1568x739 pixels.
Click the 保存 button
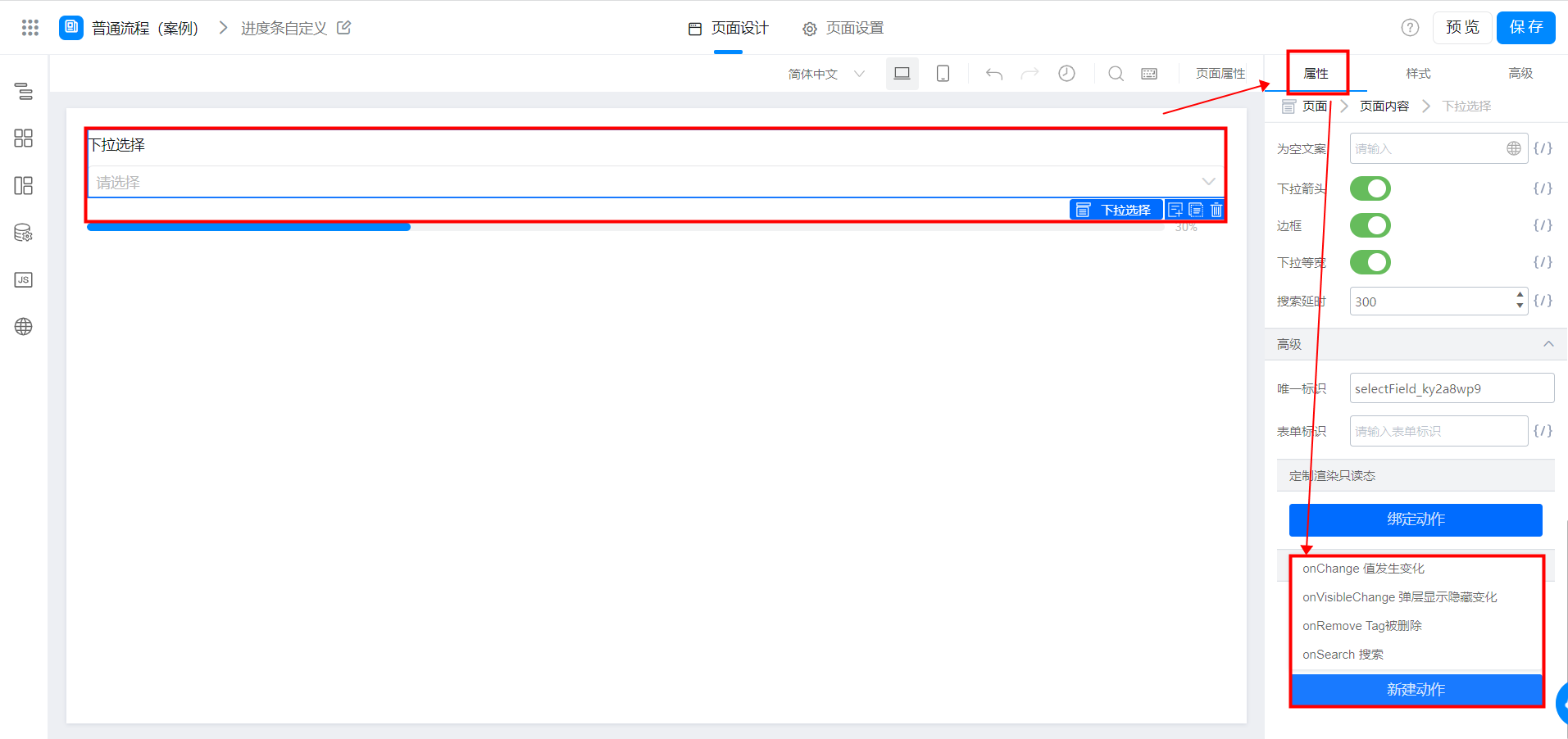click(x=1525, y=28)
